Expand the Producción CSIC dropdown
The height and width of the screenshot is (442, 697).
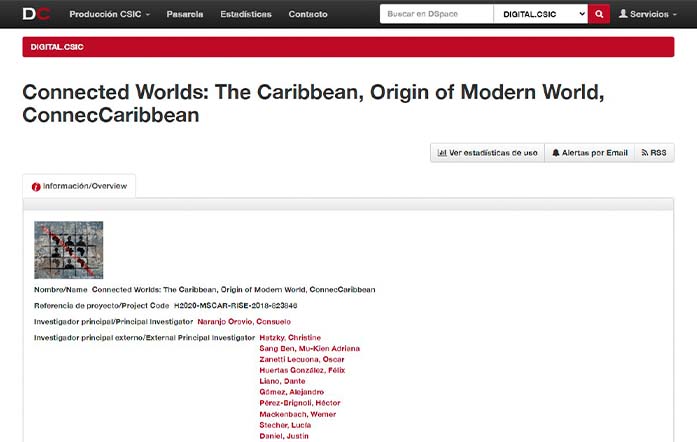point(110,14)
